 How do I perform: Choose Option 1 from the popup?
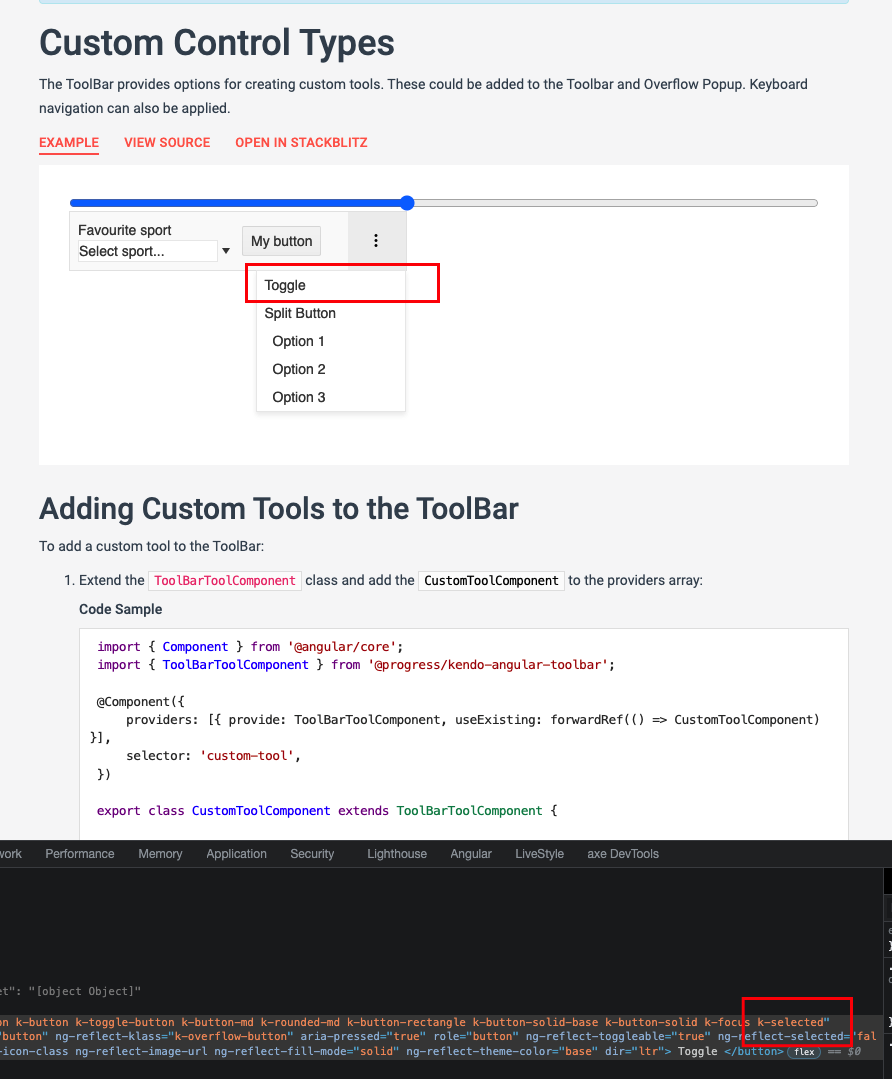[x=296, y=341]
